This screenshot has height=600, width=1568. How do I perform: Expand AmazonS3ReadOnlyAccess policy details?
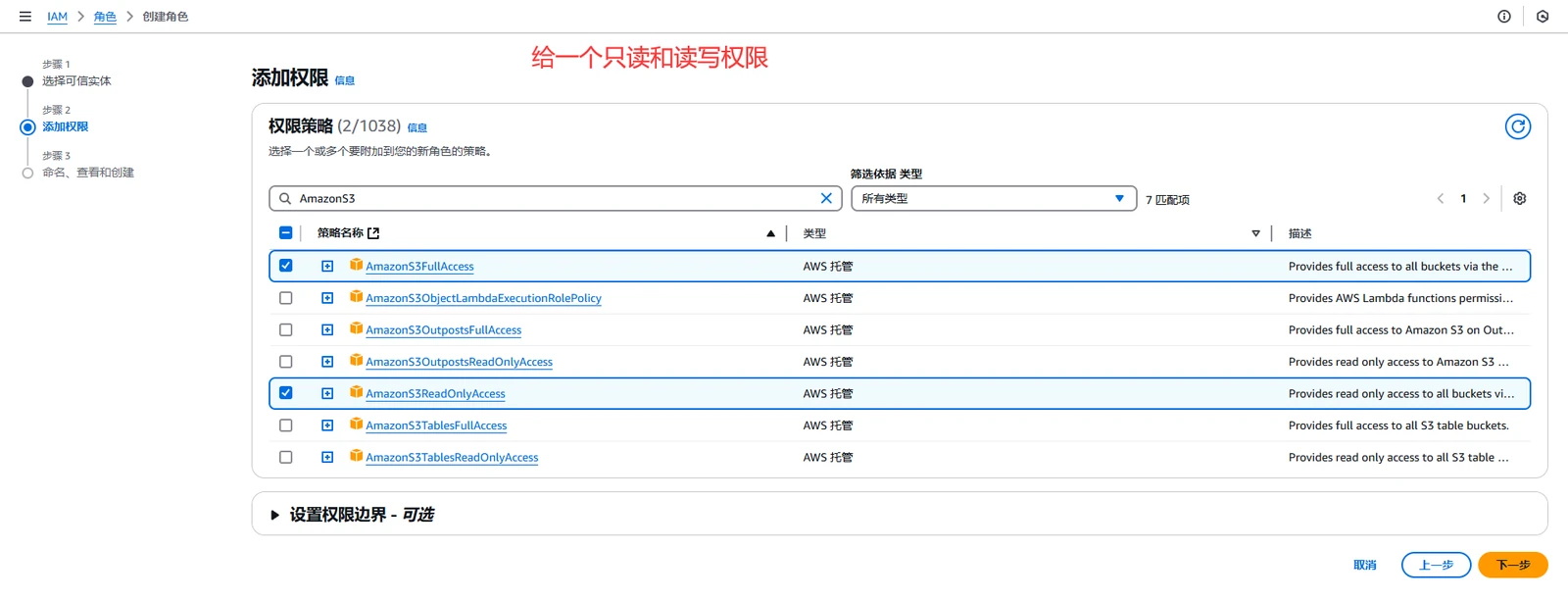[x=327, y=393]
